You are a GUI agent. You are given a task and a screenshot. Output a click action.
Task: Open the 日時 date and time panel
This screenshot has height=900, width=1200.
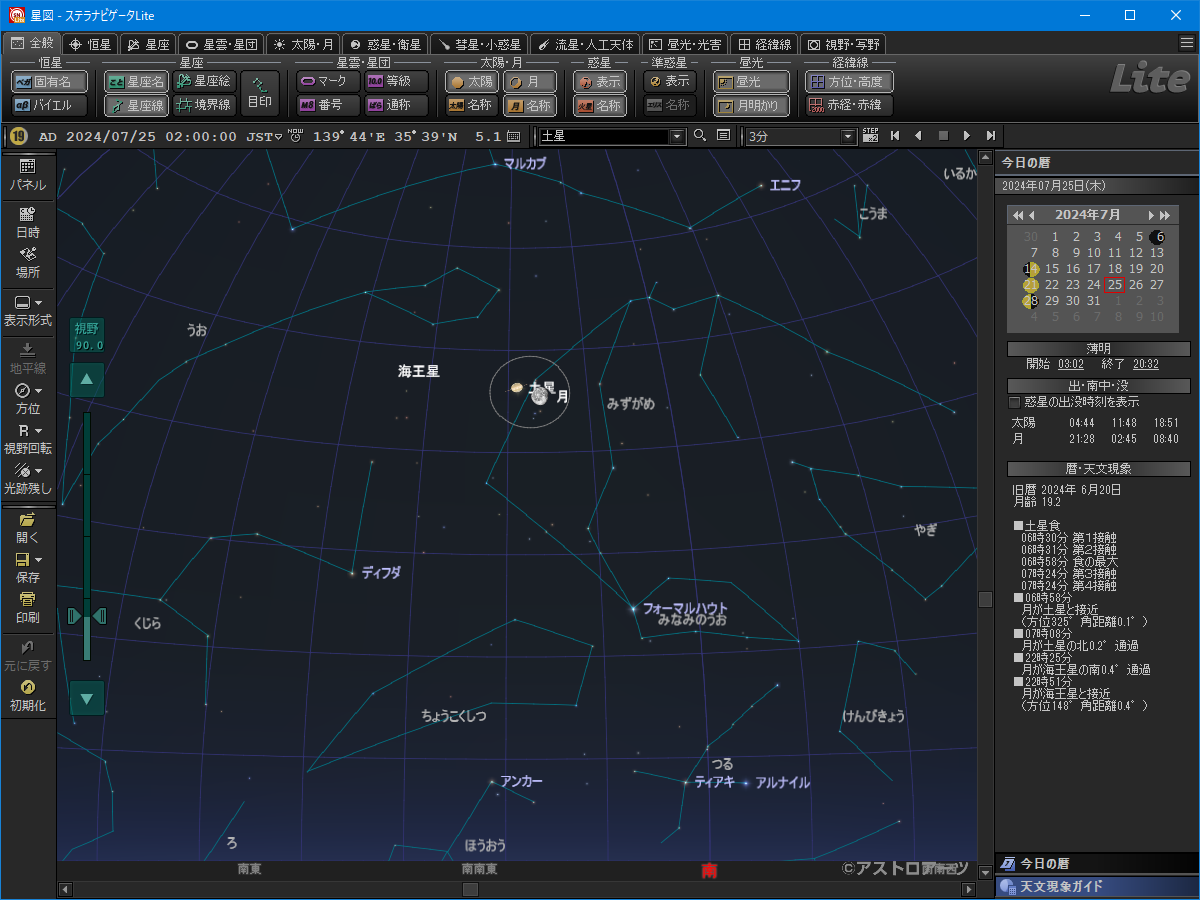28,221
